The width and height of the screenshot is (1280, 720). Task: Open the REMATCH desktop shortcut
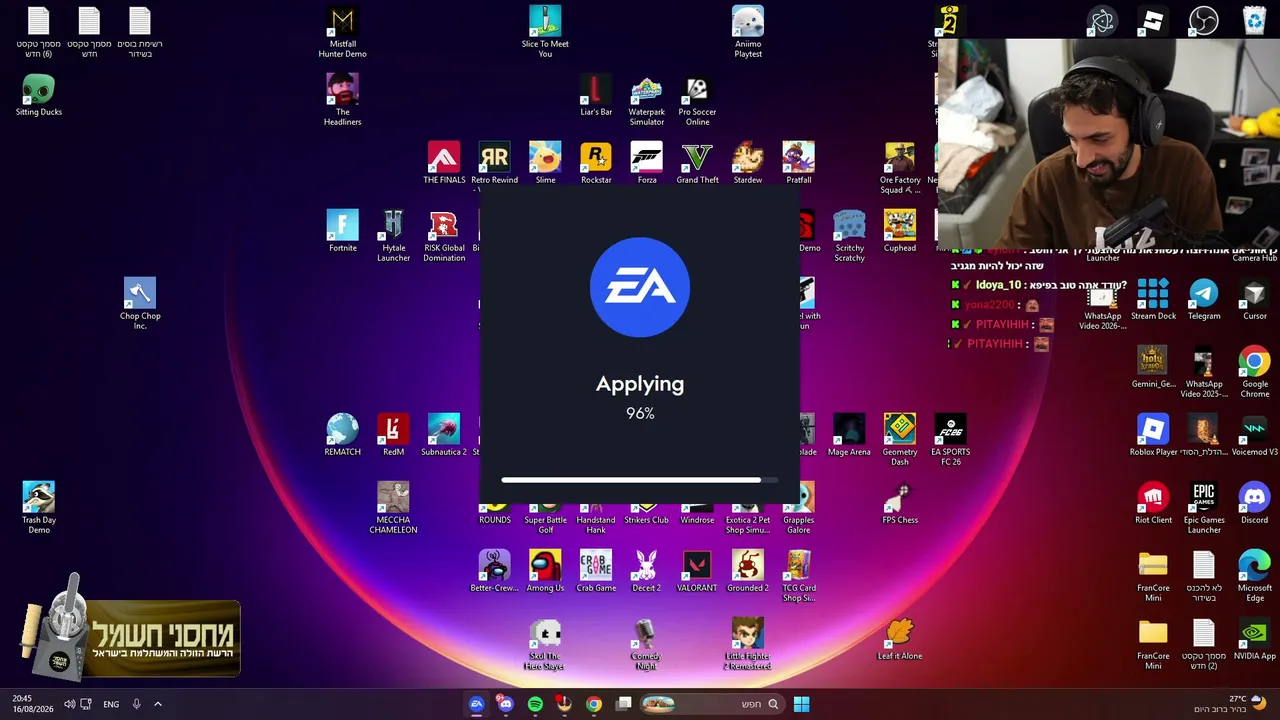342,435
